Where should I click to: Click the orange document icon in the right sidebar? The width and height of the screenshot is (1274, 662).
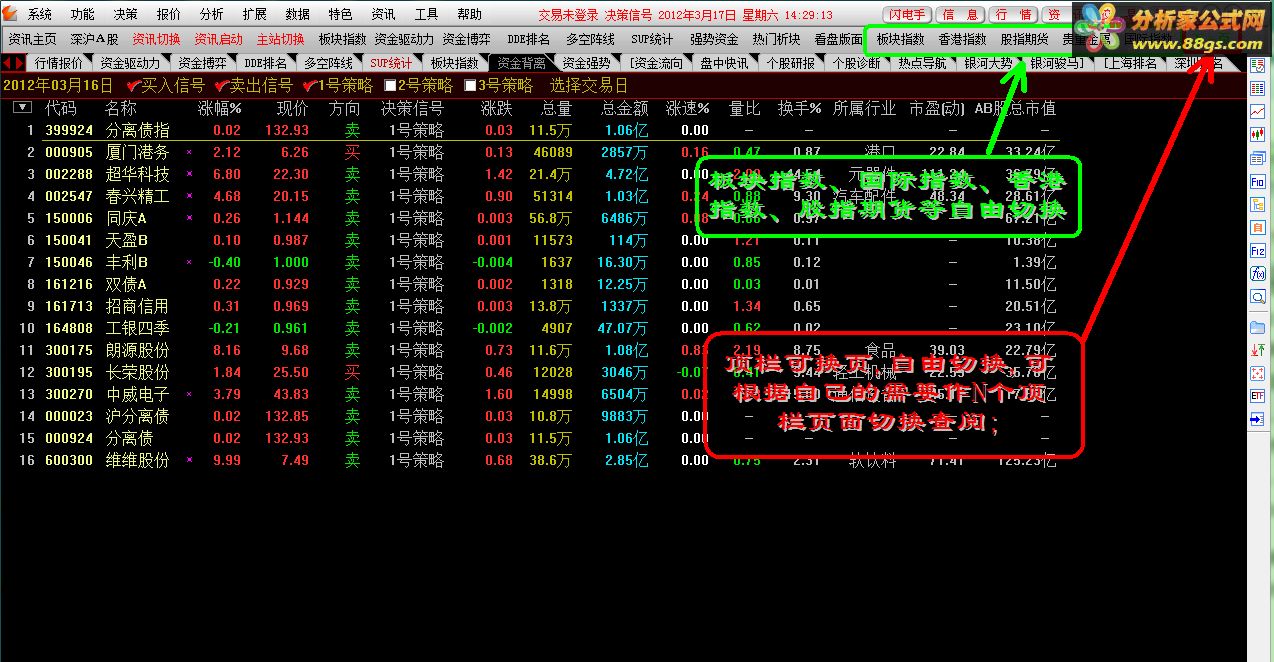[1257, 228]
